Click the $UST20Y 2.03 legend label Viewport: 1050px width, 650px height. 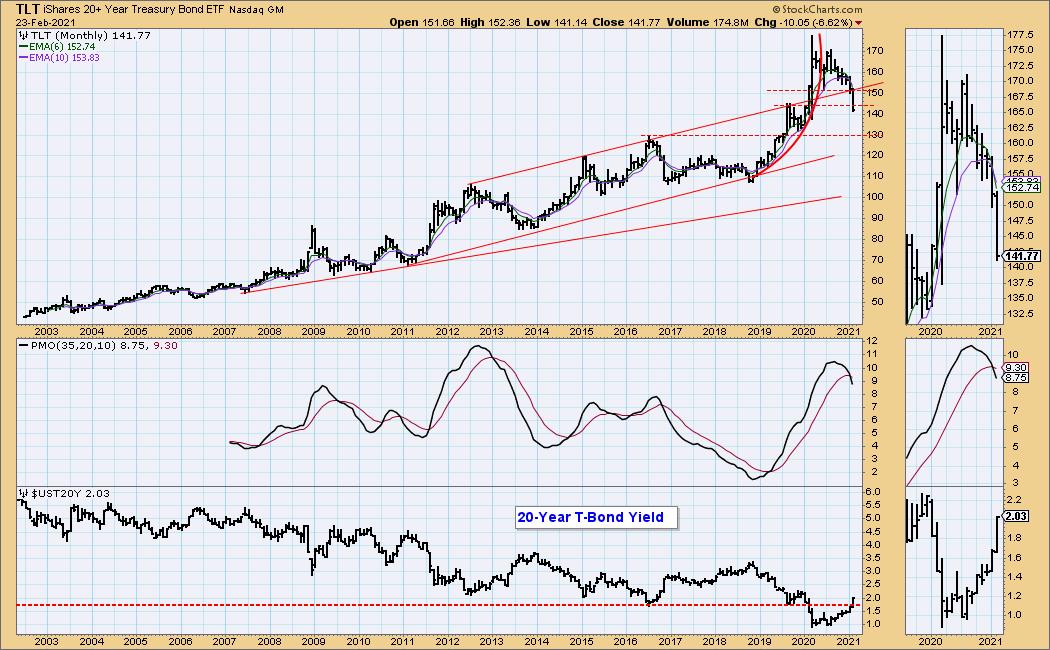click(70, 493)
